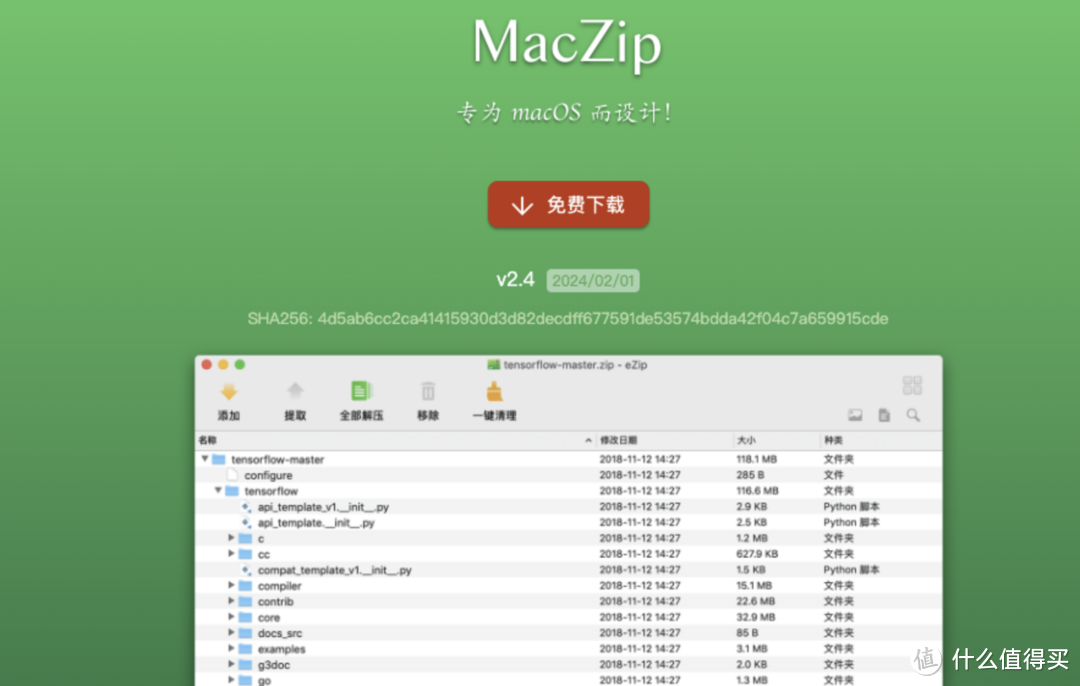Collapse the tensorflow subfolder triangle
This screenshot has height=686, width=1080.
[218, 490]
